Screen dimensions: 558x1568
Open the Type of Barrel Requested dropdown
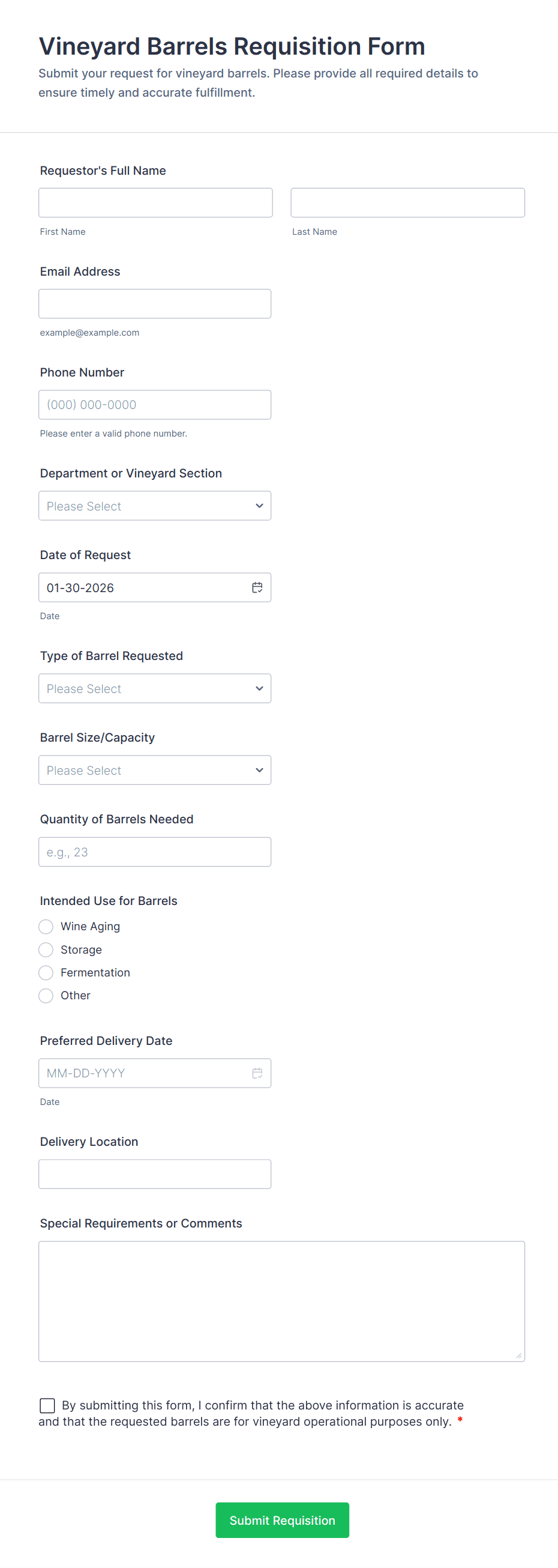pyautogui.click(x=154, y=688)
